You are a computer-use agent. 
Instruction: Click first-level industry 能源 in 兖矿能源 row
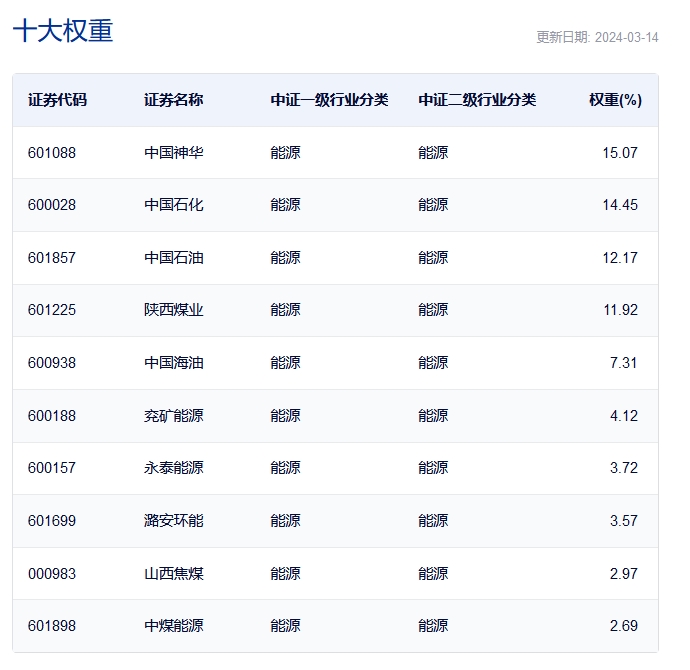click(x=286, y=415)
